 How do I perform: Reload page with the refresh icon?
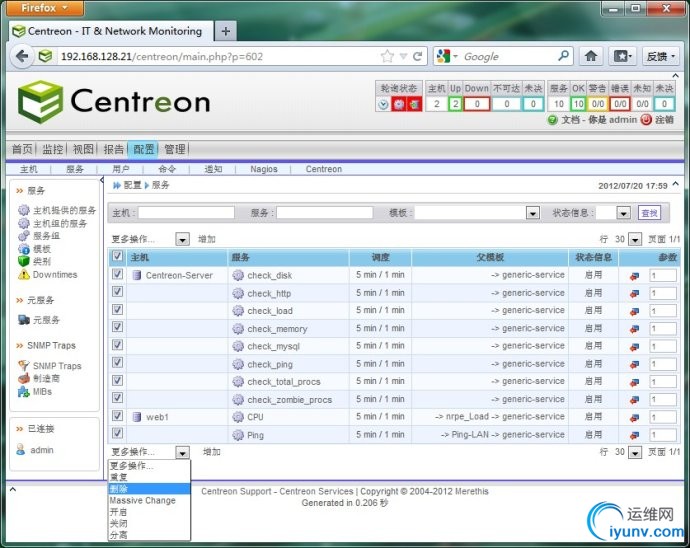click(x=418, y=56)
